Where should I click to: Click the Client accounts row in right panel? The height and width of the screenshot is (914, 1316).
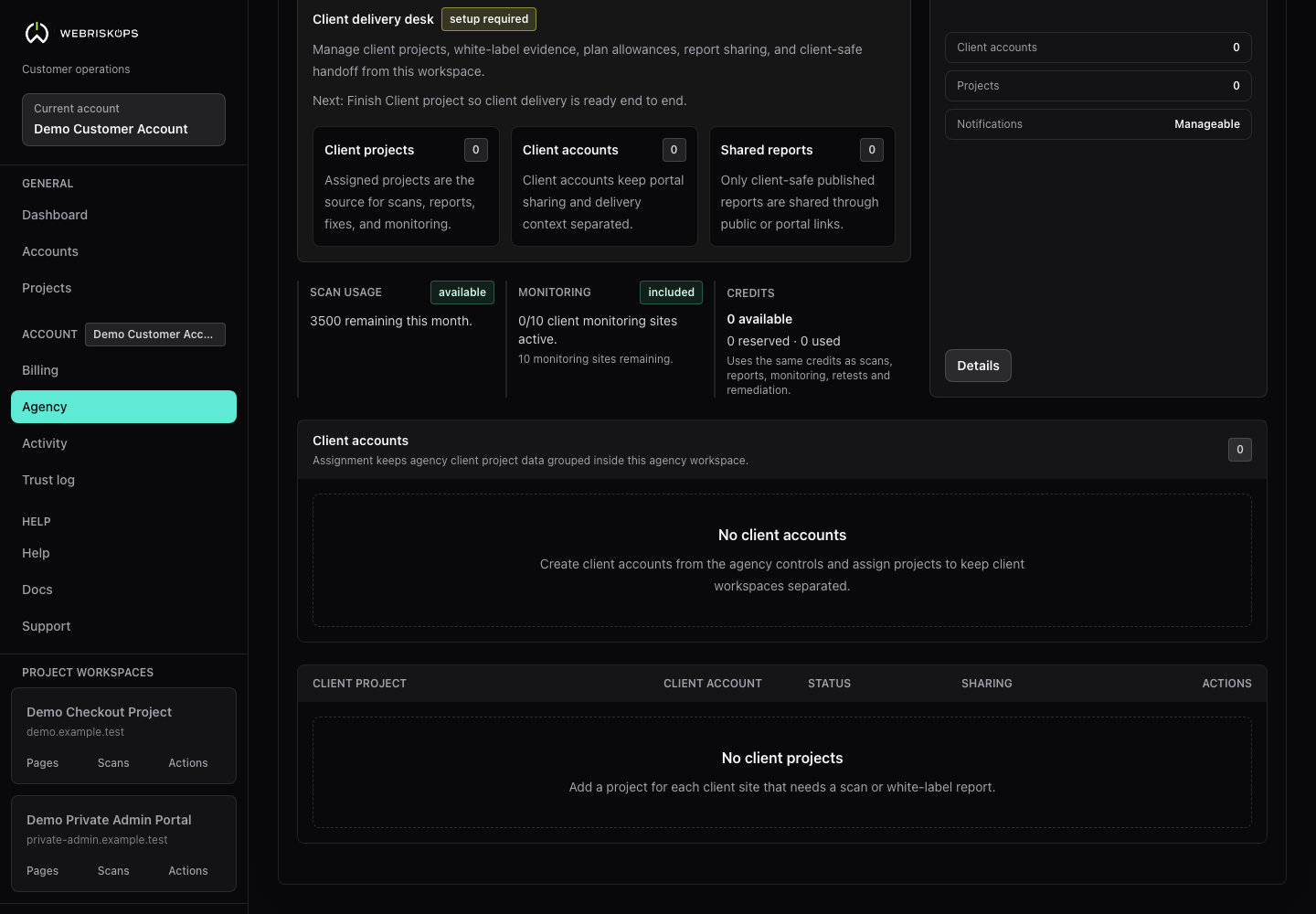click(1098, 48)
